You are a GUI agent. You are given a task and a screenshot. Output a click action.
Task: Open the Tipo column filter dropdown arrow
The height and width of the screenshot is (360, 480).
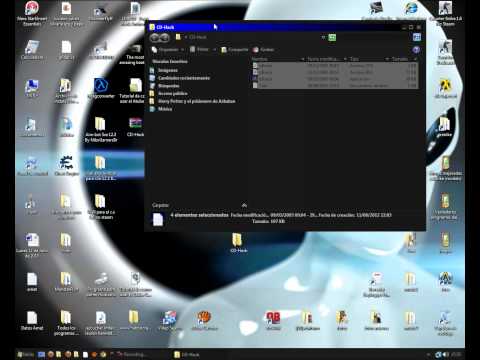coord(387,59)
